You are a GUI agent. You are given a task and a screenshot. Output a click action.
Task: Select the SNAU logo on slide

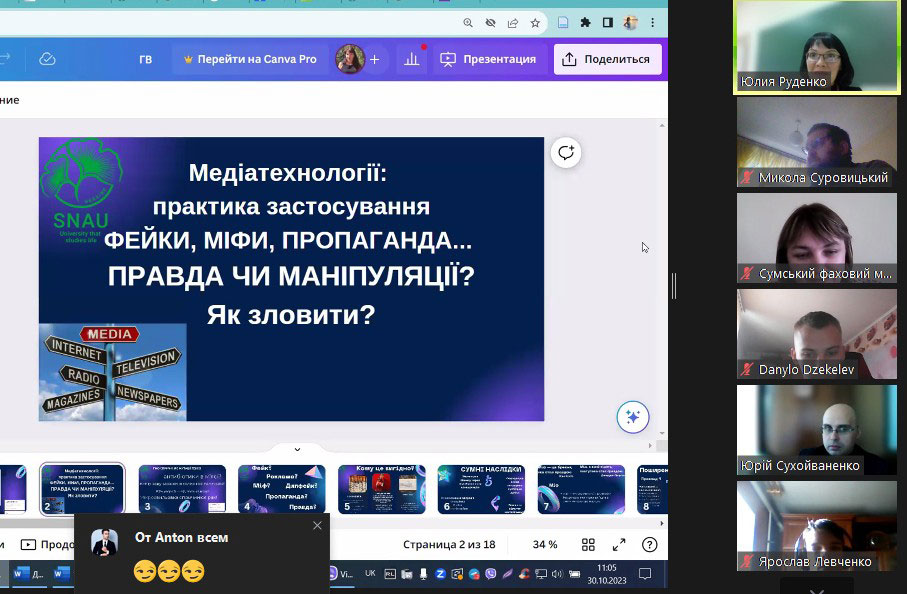tap(81, 191)
